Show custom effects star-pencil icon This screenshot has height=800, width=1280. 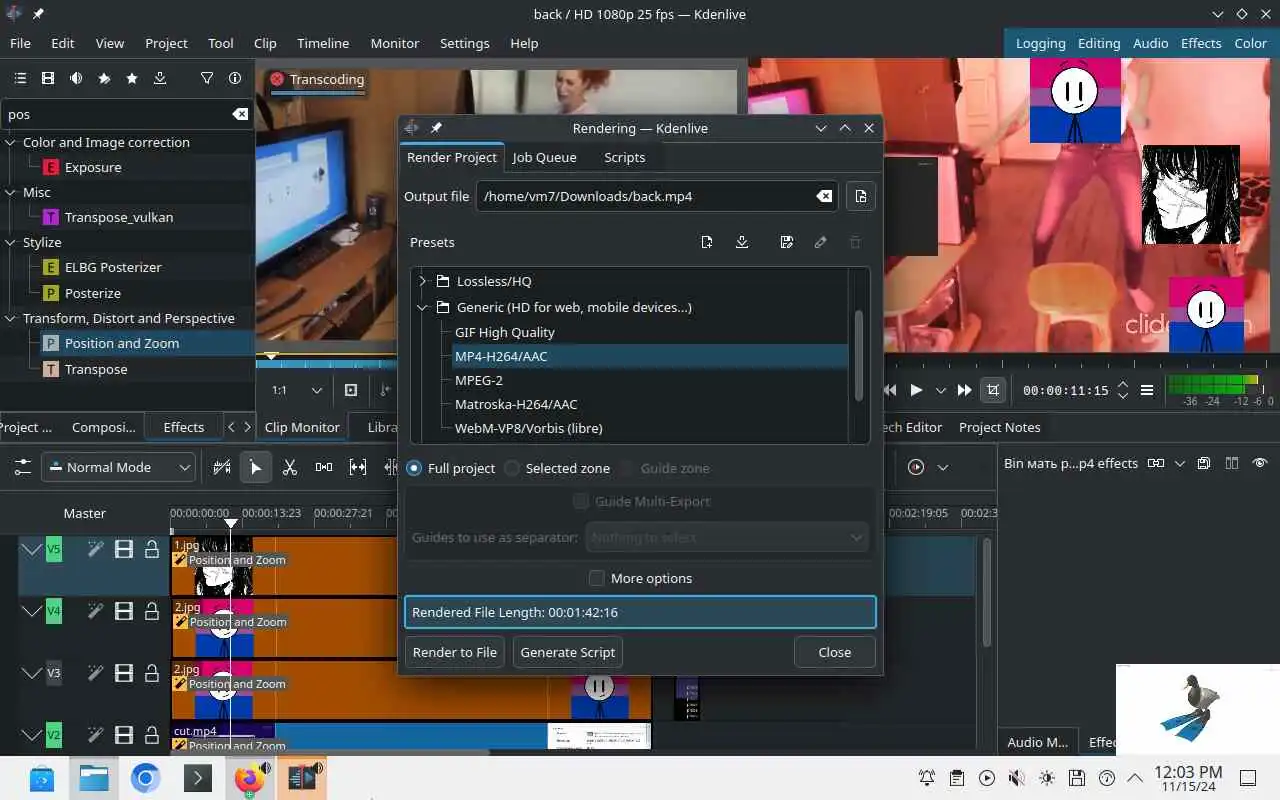point(104,78)
